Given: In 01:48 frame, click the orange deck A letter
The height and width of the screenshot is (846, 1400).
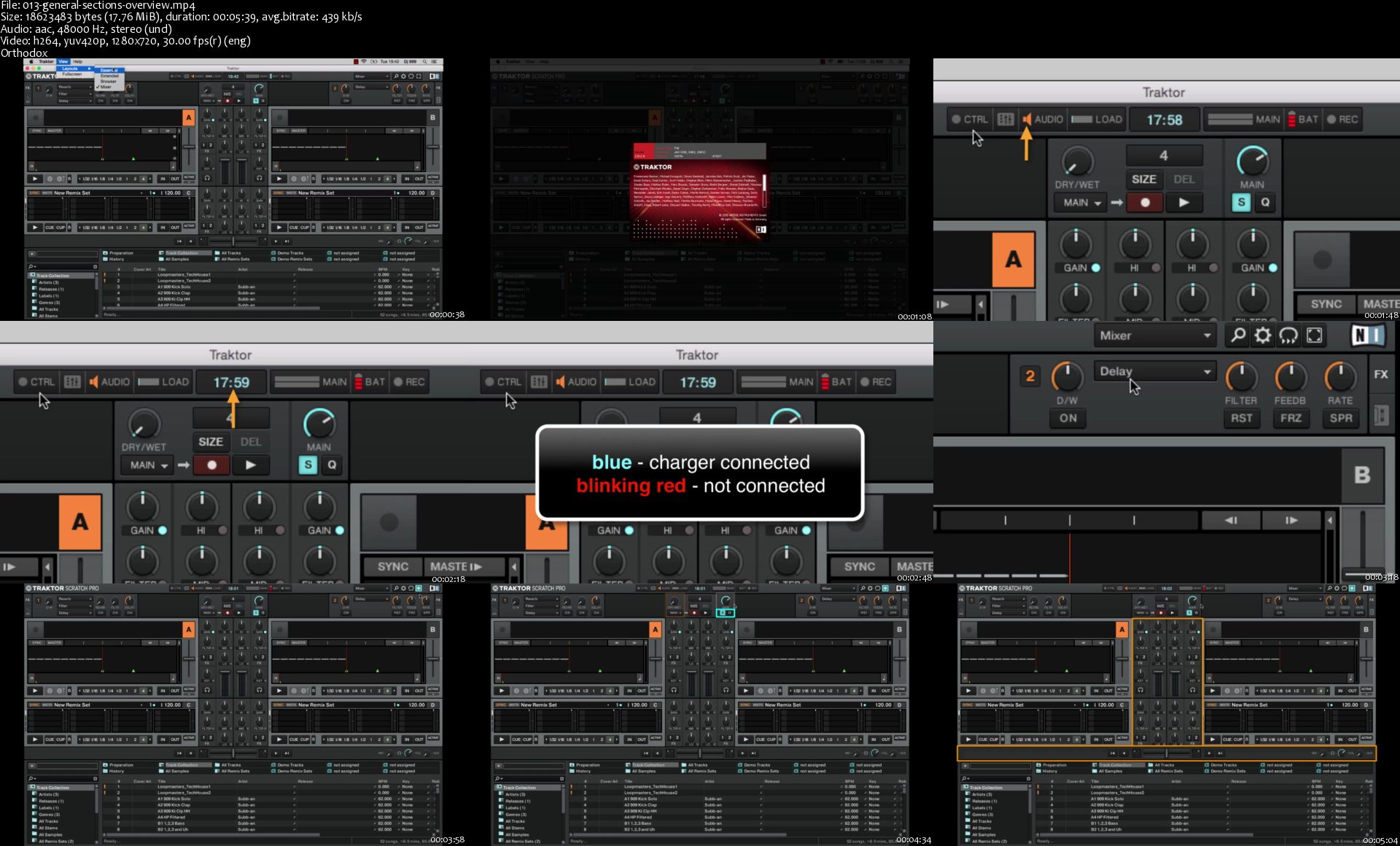Looking at the screenshot, I should 1013,260.
